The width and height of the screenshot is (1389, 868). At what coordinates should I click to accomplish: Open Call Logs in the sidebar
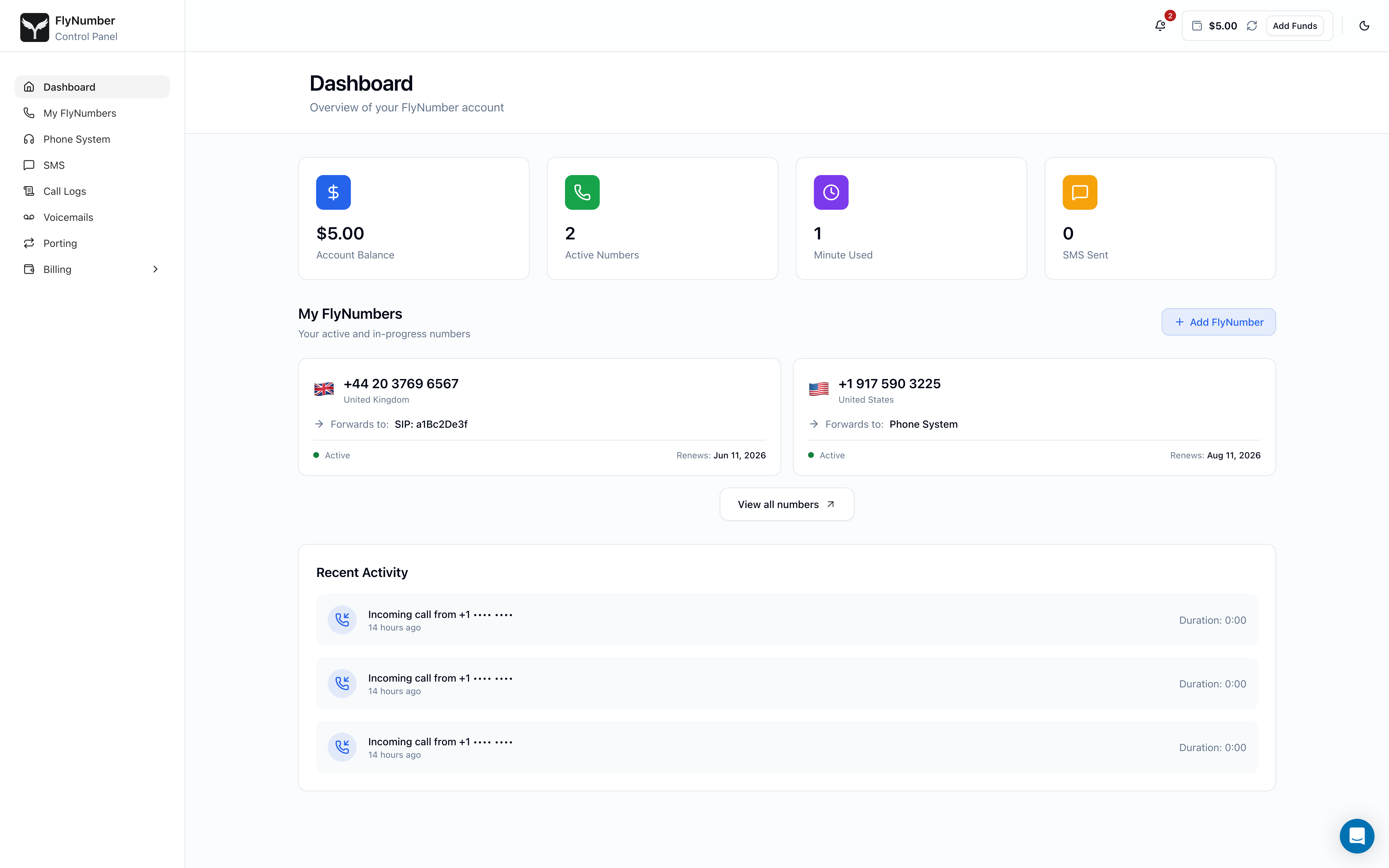click(x=92, y=191)
